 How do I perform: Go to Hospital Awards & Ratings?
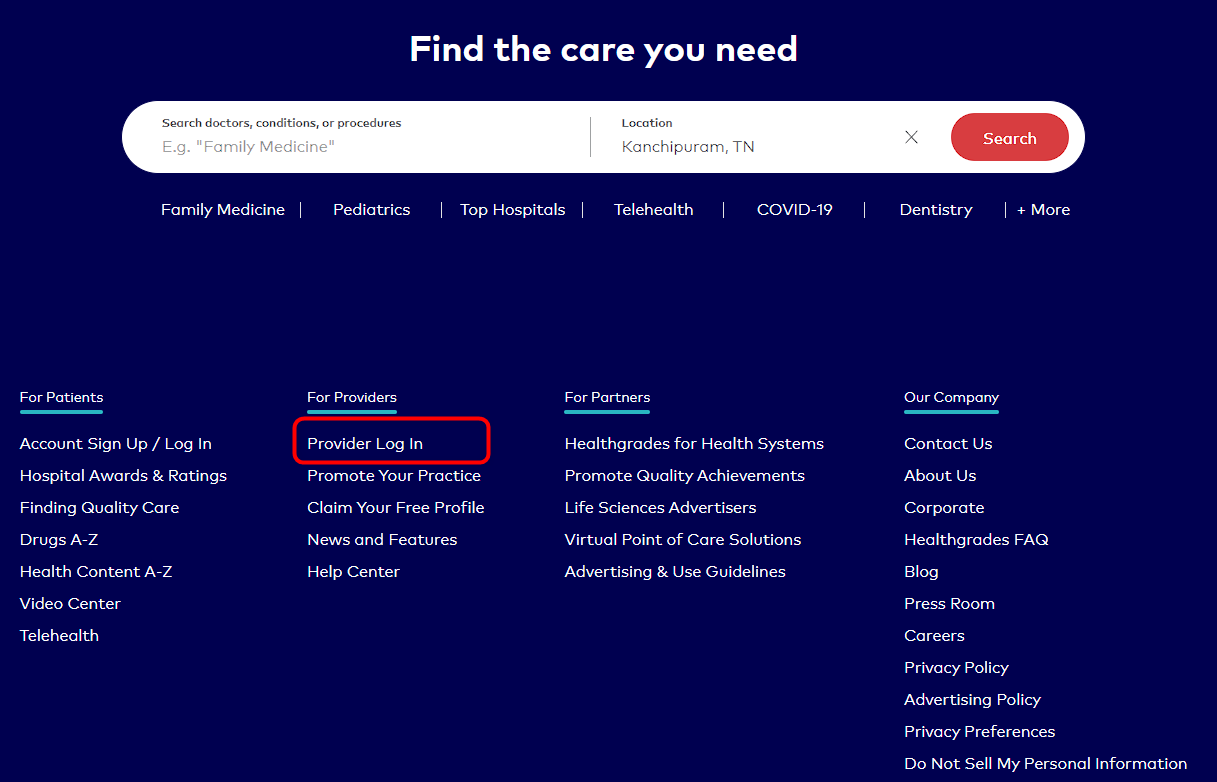123,476
